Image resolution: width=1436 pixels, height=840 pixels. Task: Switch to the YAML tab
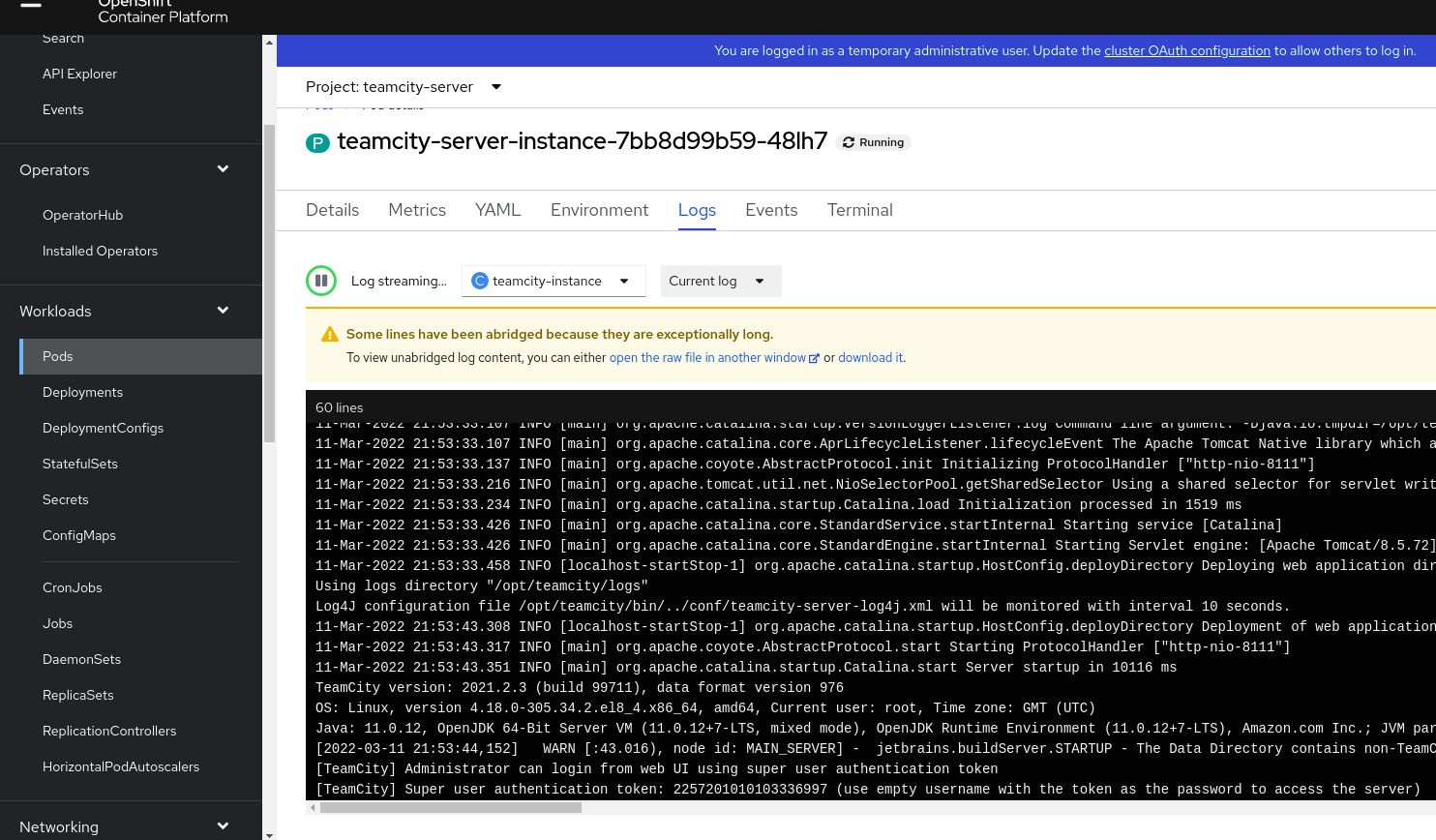497,210
